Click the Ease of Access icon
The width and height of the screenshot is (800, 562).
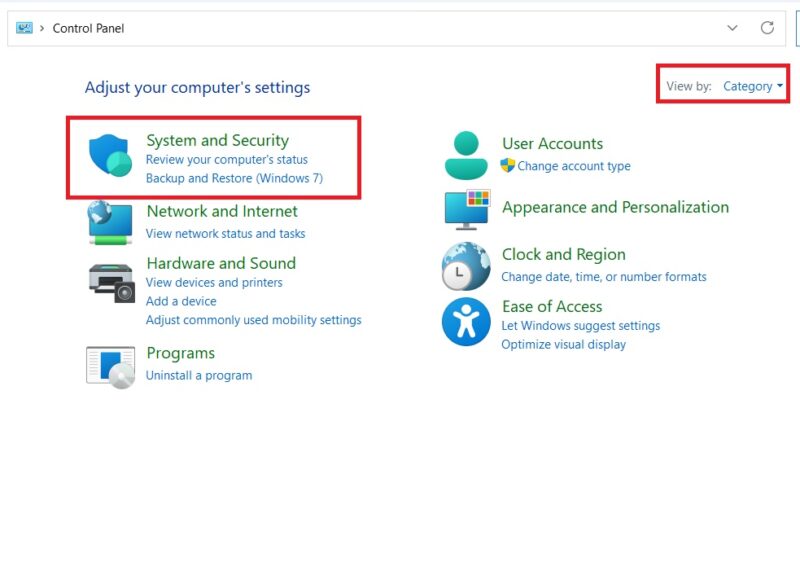[x=466, y=322]
